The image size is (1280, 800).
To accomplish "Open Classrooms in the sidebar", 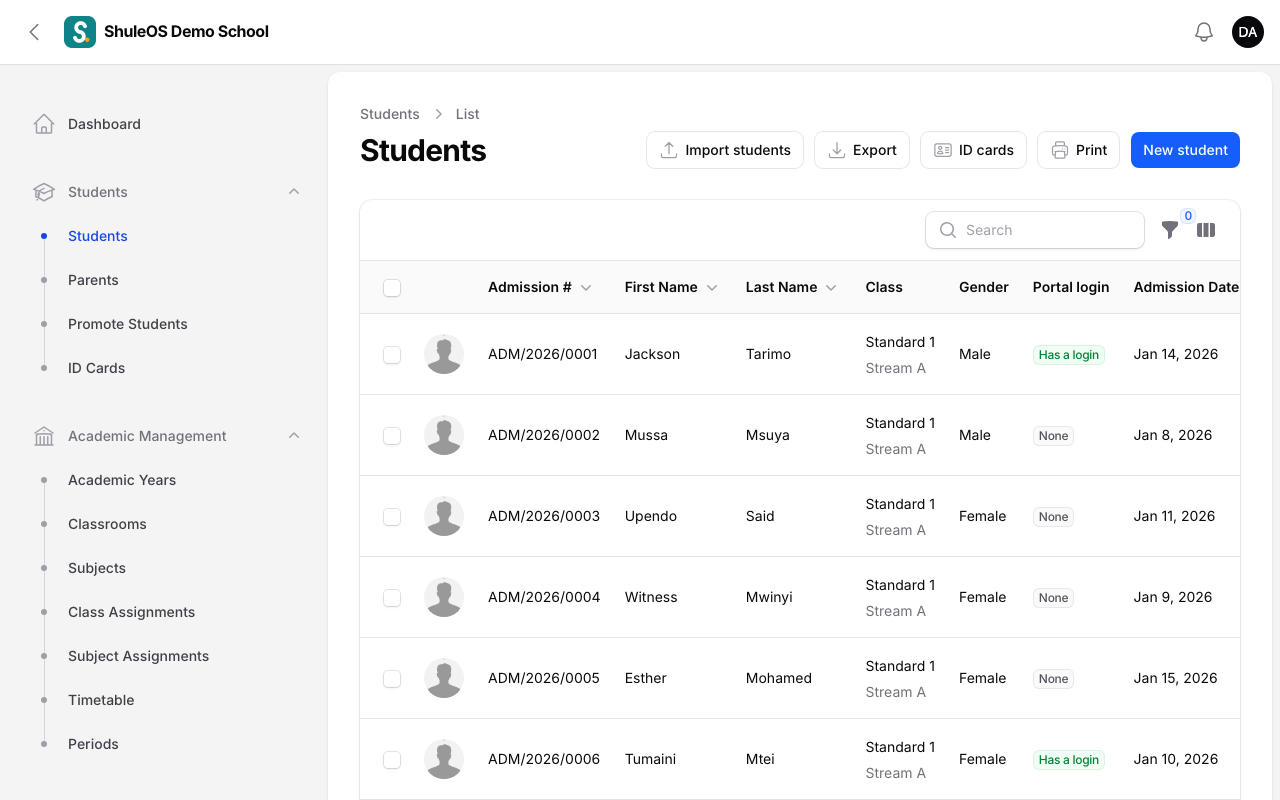I will point(107,524).
